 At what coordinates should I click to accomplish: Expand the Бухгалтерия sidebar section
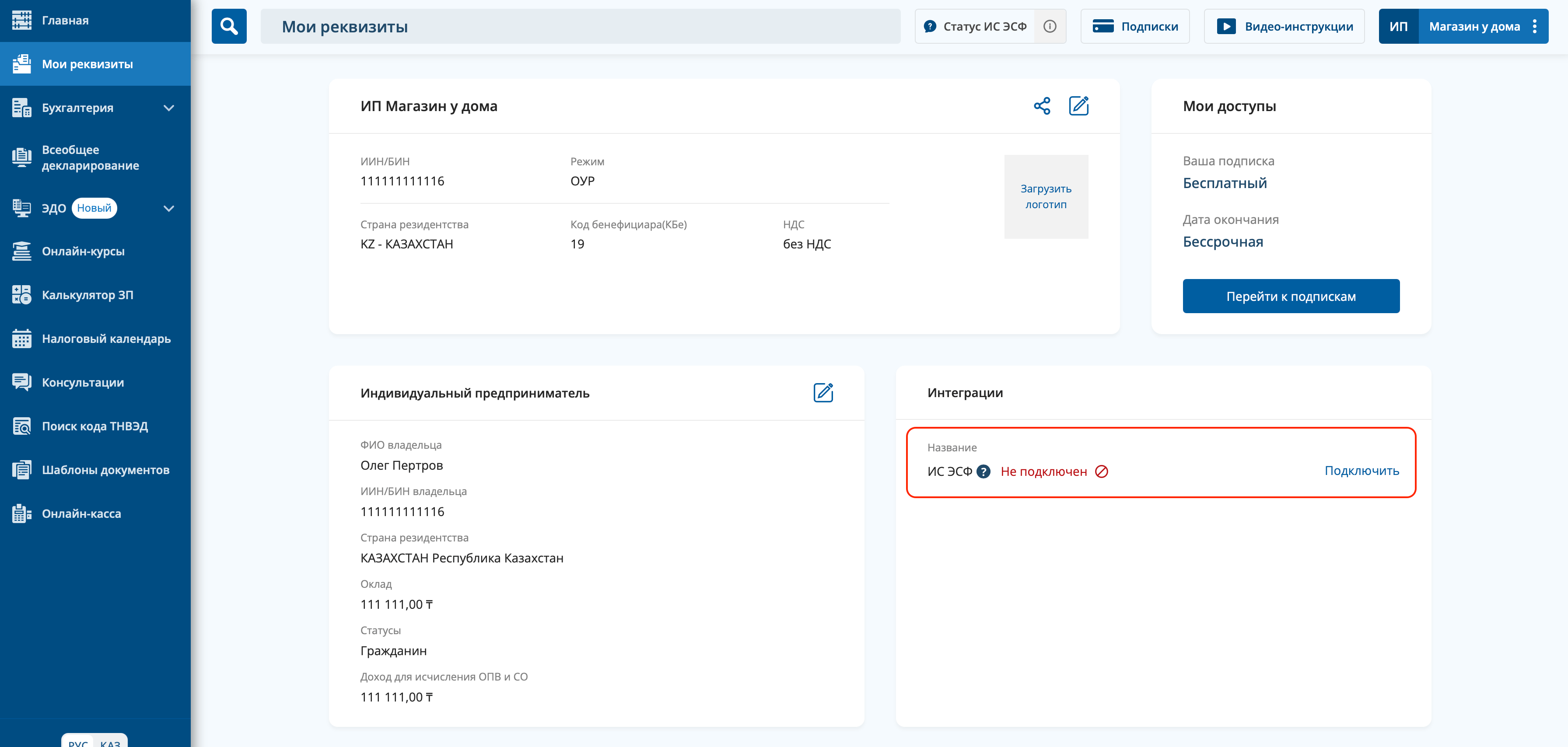[x=168, y=108]
